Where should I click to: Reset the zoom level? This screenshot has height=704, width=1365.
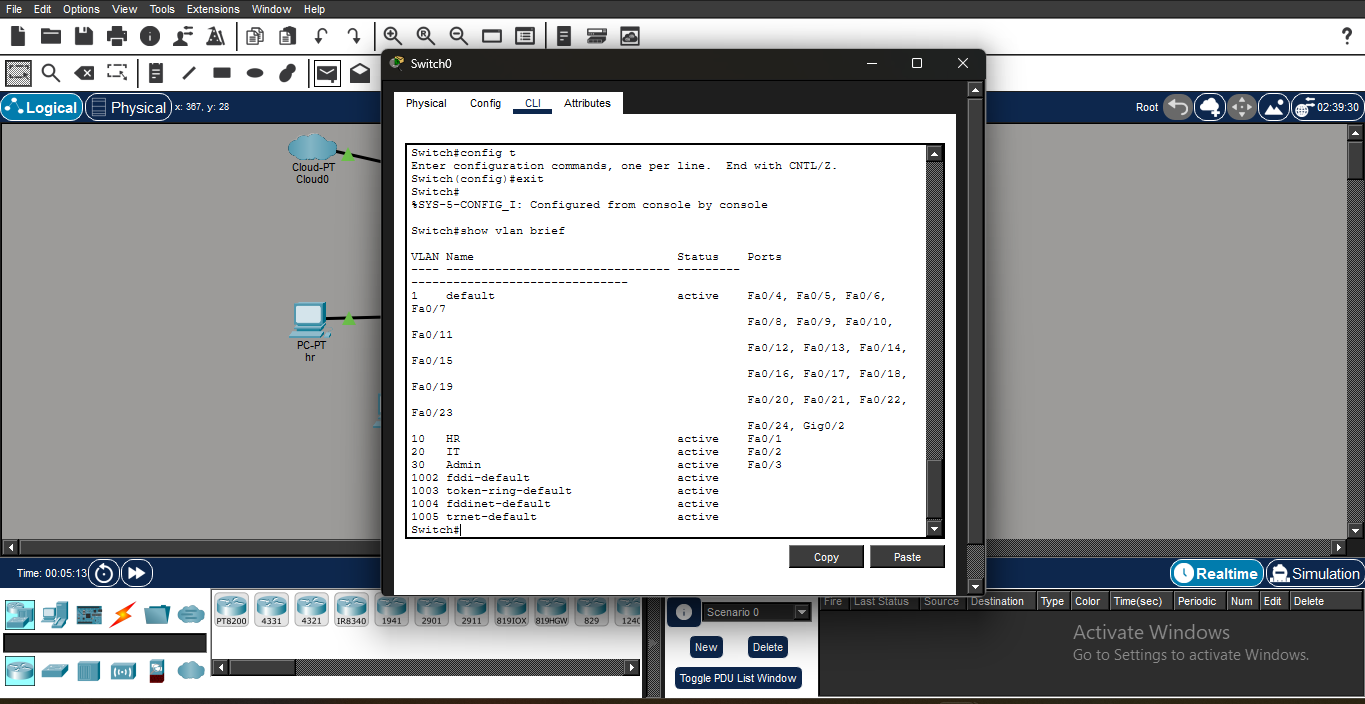(426, 36)
